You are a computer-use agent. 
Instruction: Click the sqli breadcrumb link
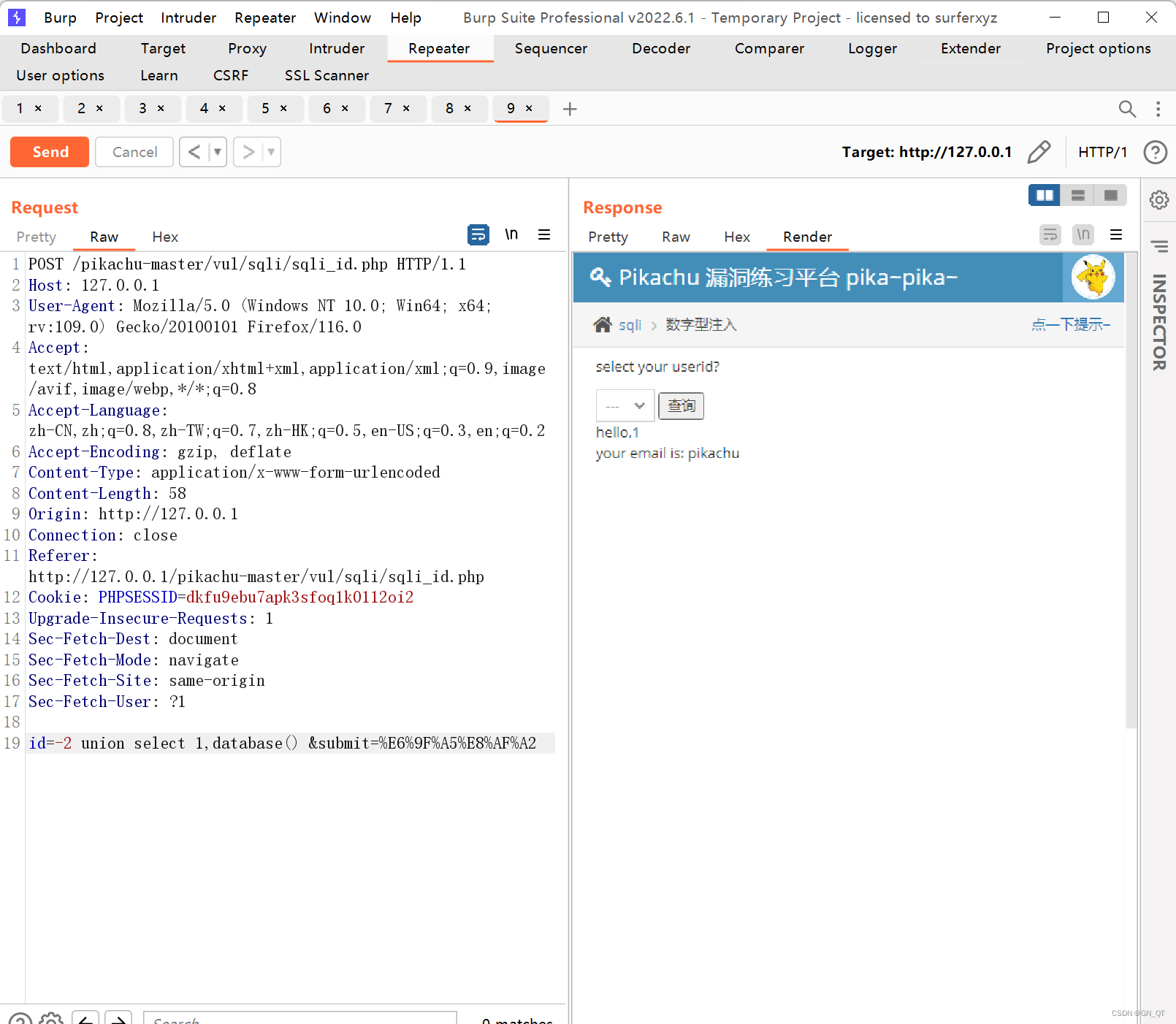point(630,325)
